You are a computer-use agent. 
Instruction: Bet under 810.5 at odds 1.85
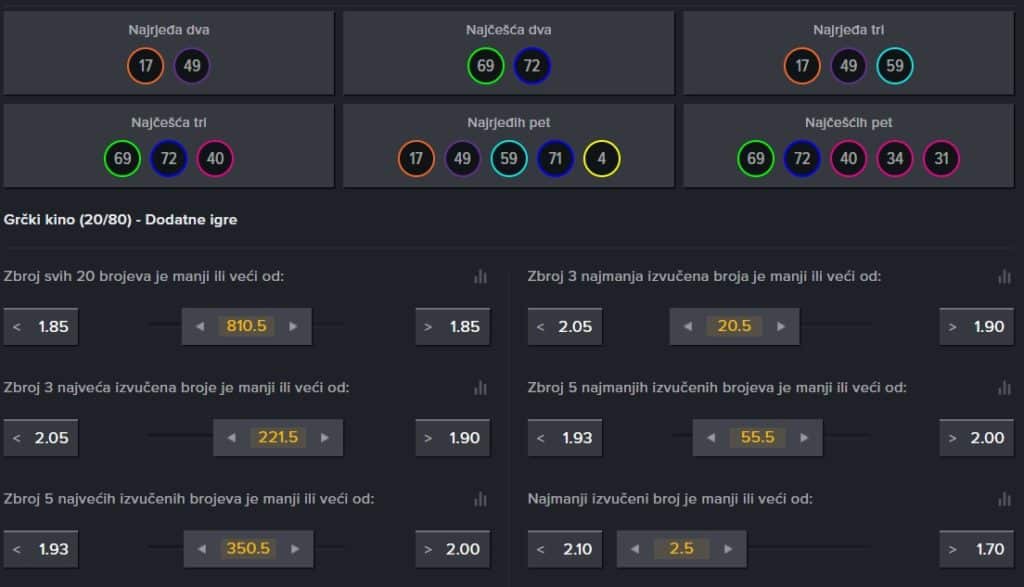(41, 326)
